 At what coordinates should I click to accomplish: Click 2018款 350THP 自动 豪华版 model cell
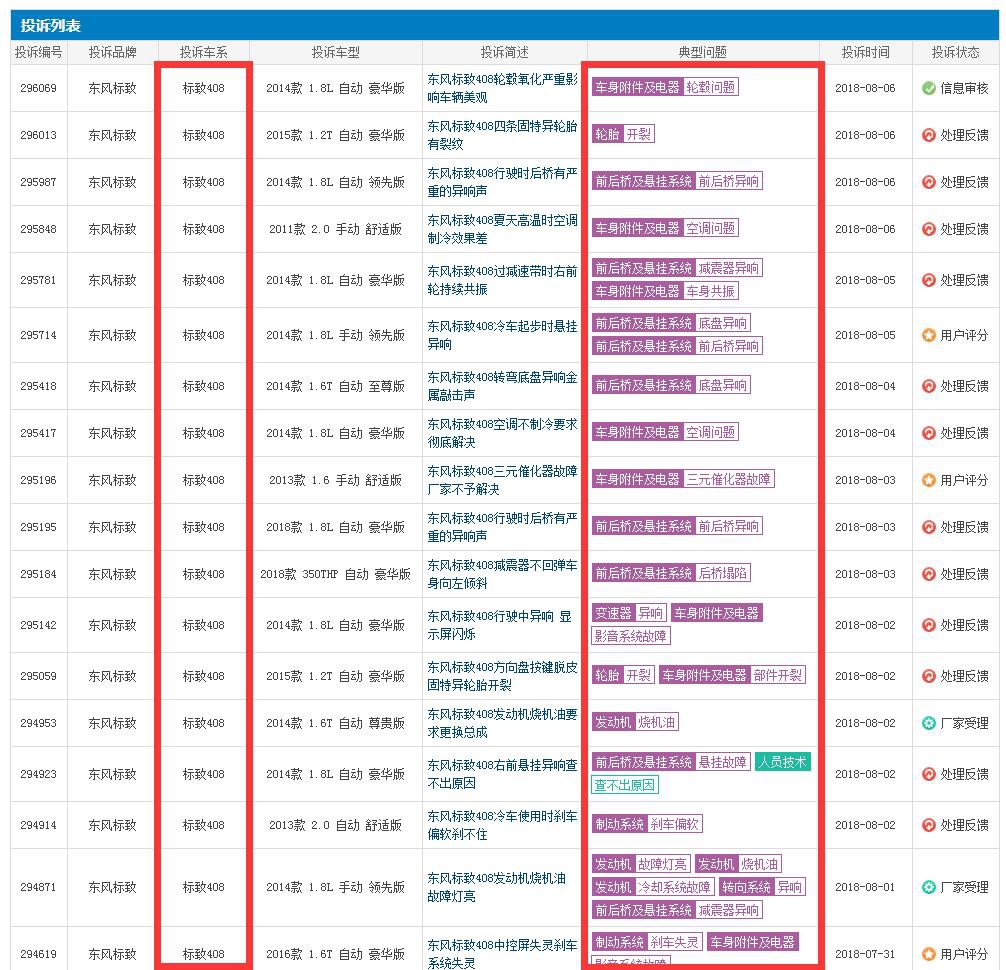tap(336, 574)
